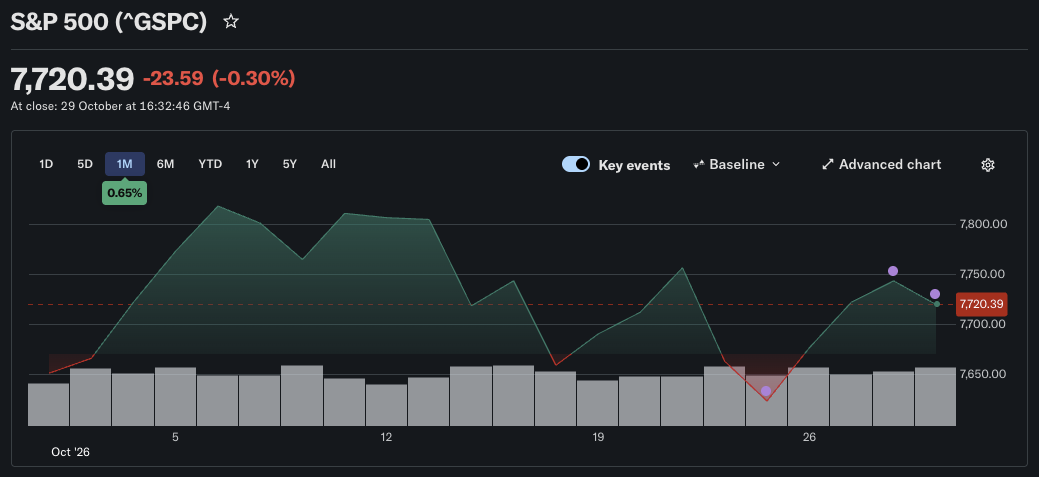Viewport: 1039px width, 477px height.
Task: Click the Baseline chart type icon
Action: [x=698, y=164]
